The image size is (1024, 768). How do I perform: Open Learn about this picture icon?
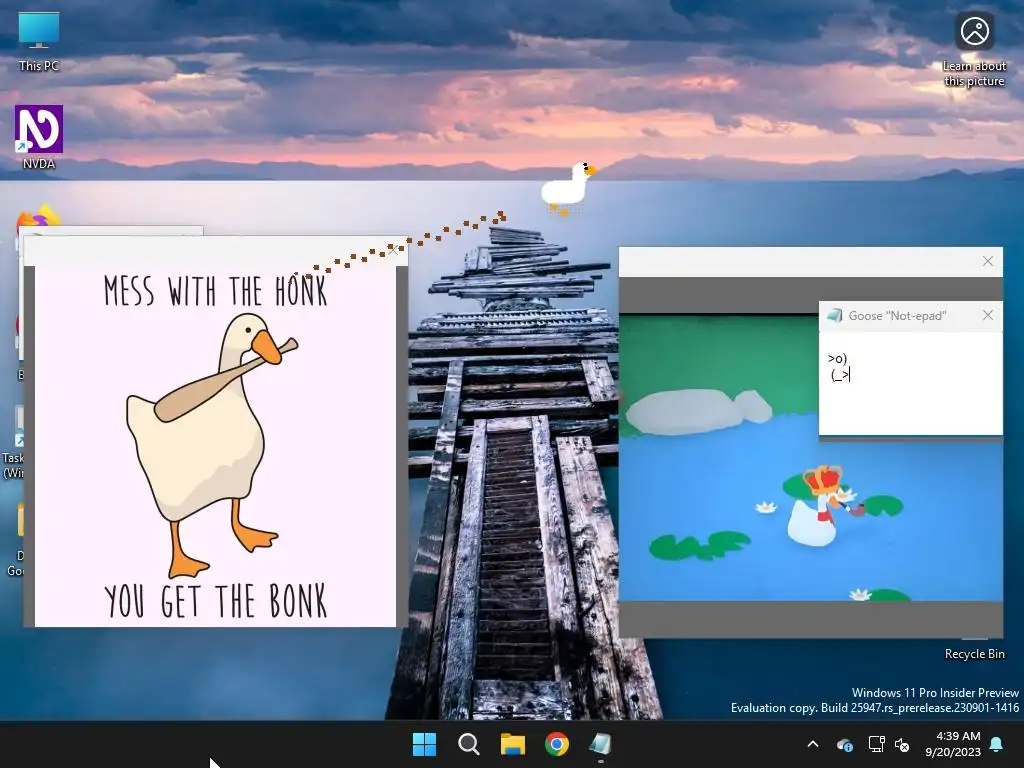point(974,49)
